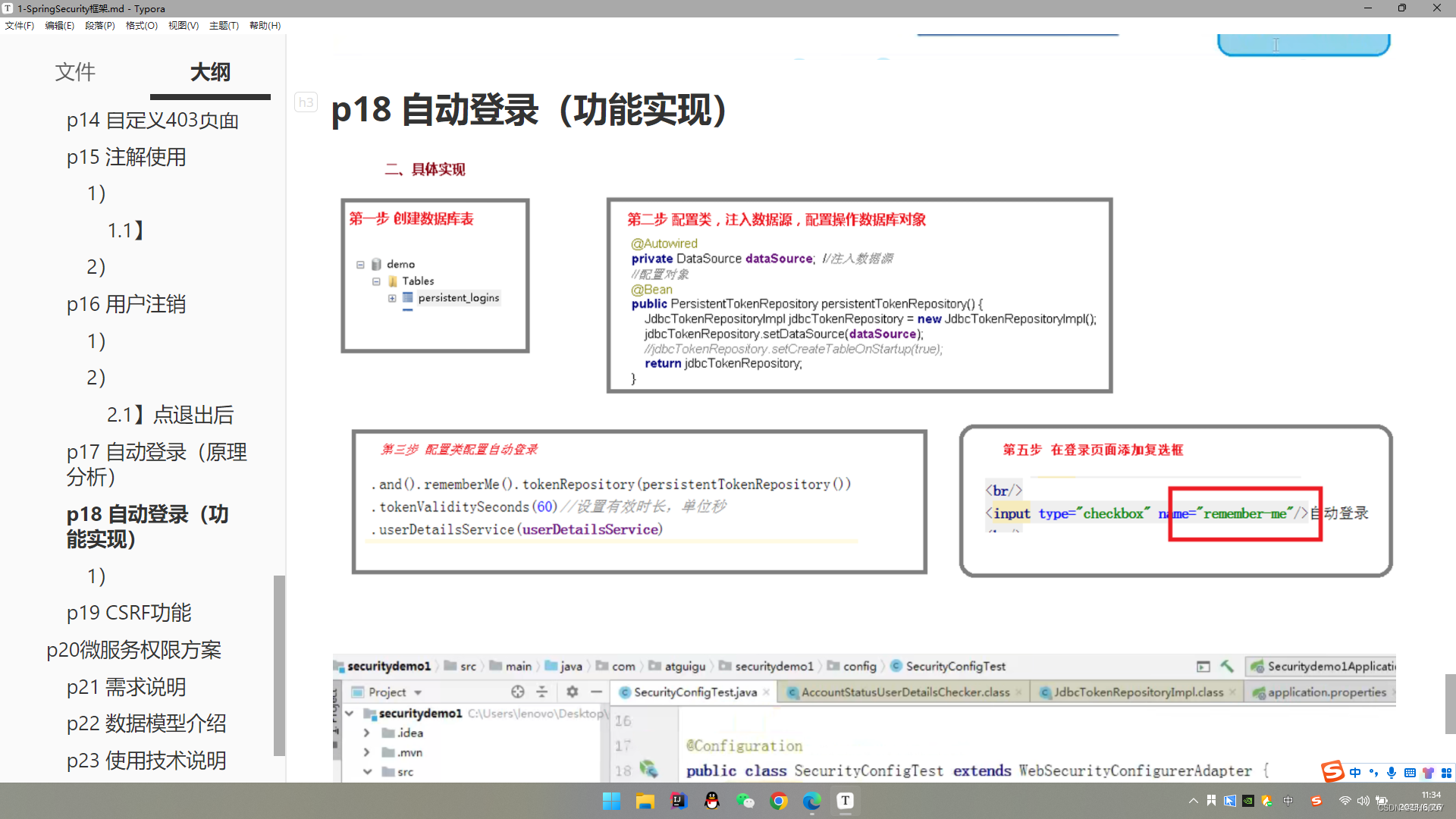Jump to outline entry p19 CSRF功能
The image size is (1456, 819).
point(129,612)
